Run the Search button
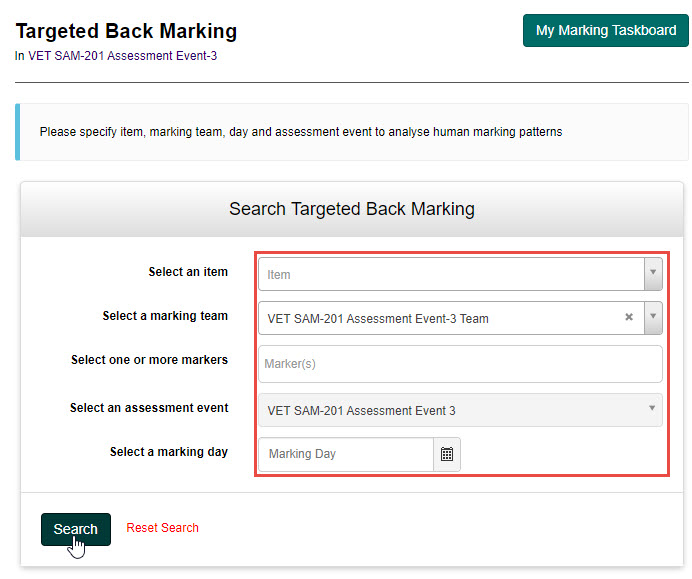692x579 pixels. 76,529
